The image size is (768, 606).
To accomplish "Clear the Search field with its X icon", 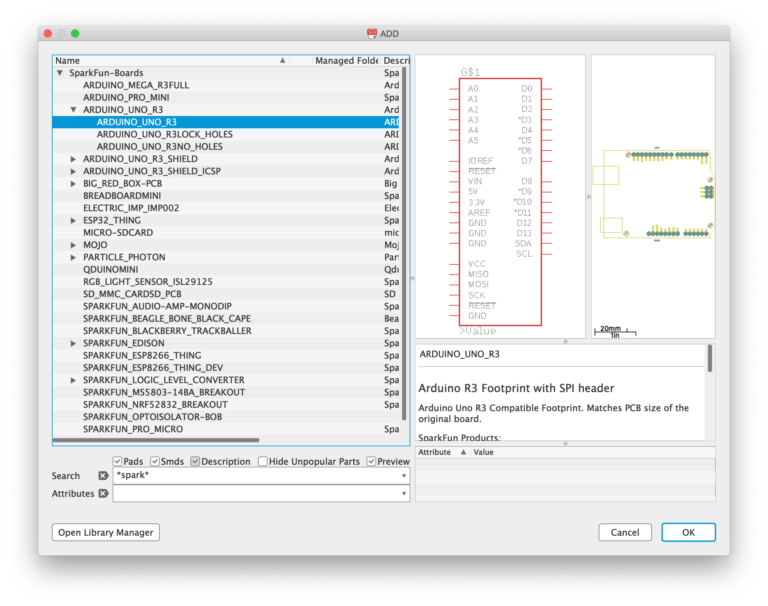I will pos(103,476).
